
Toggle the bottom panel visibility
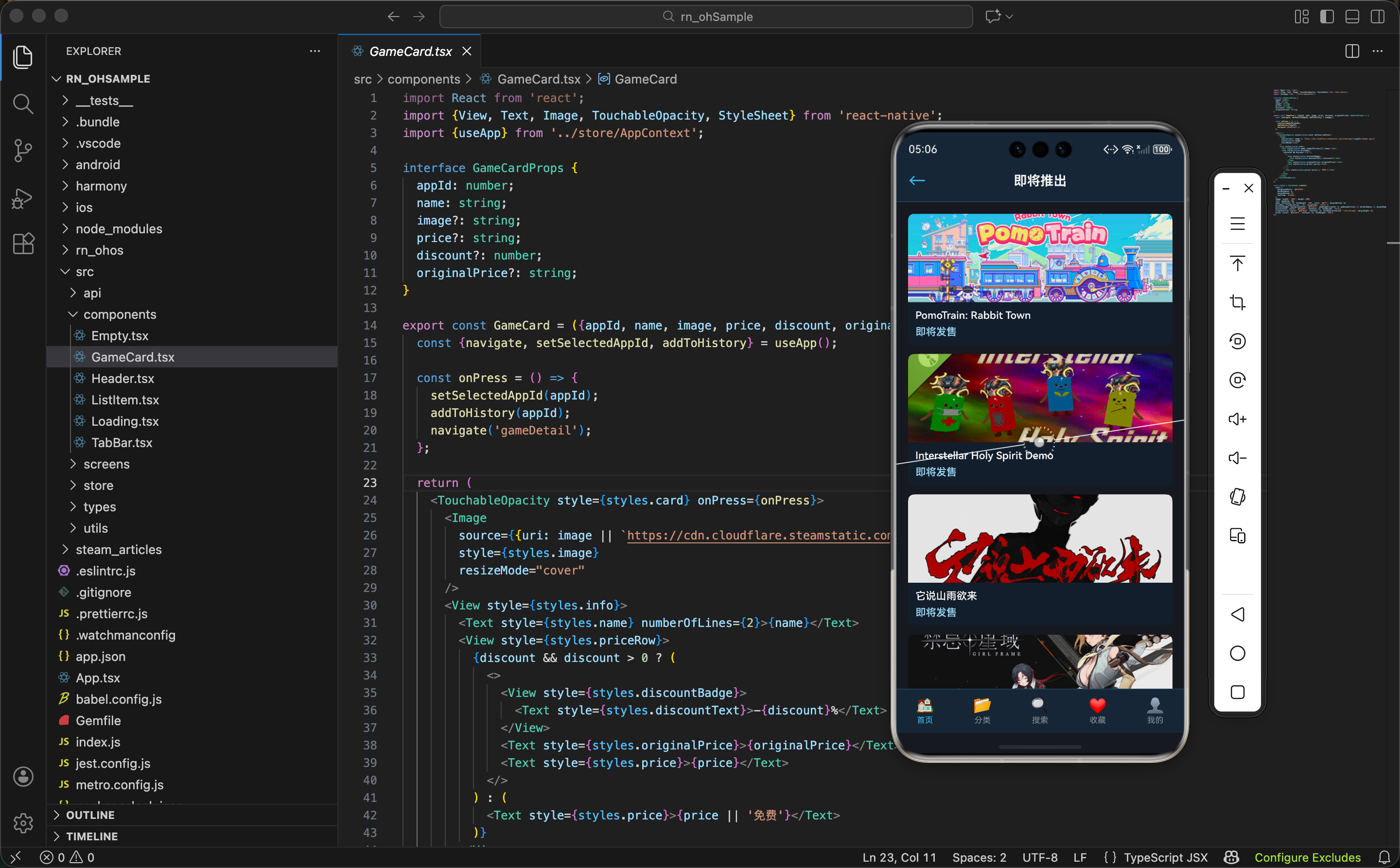pos(1352,17)
